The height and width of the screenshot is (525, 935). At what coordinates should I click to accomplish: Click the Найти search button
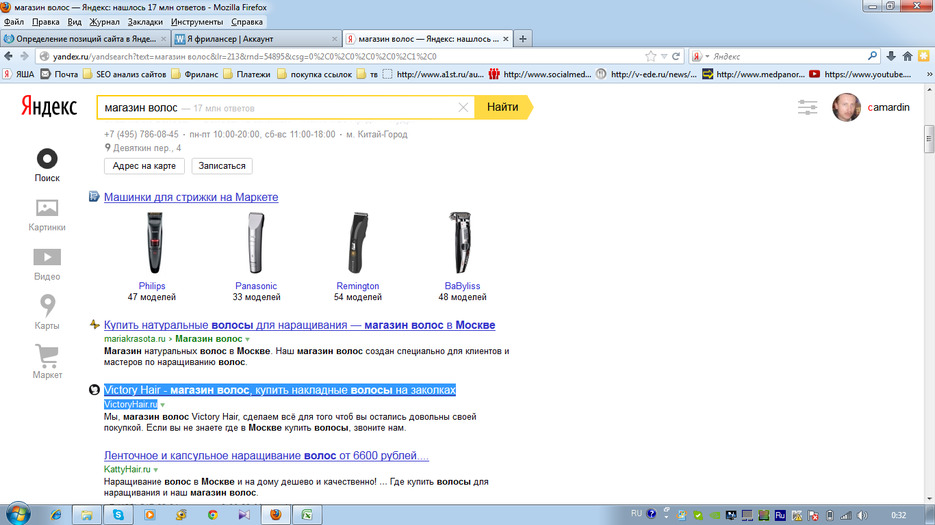503,107
